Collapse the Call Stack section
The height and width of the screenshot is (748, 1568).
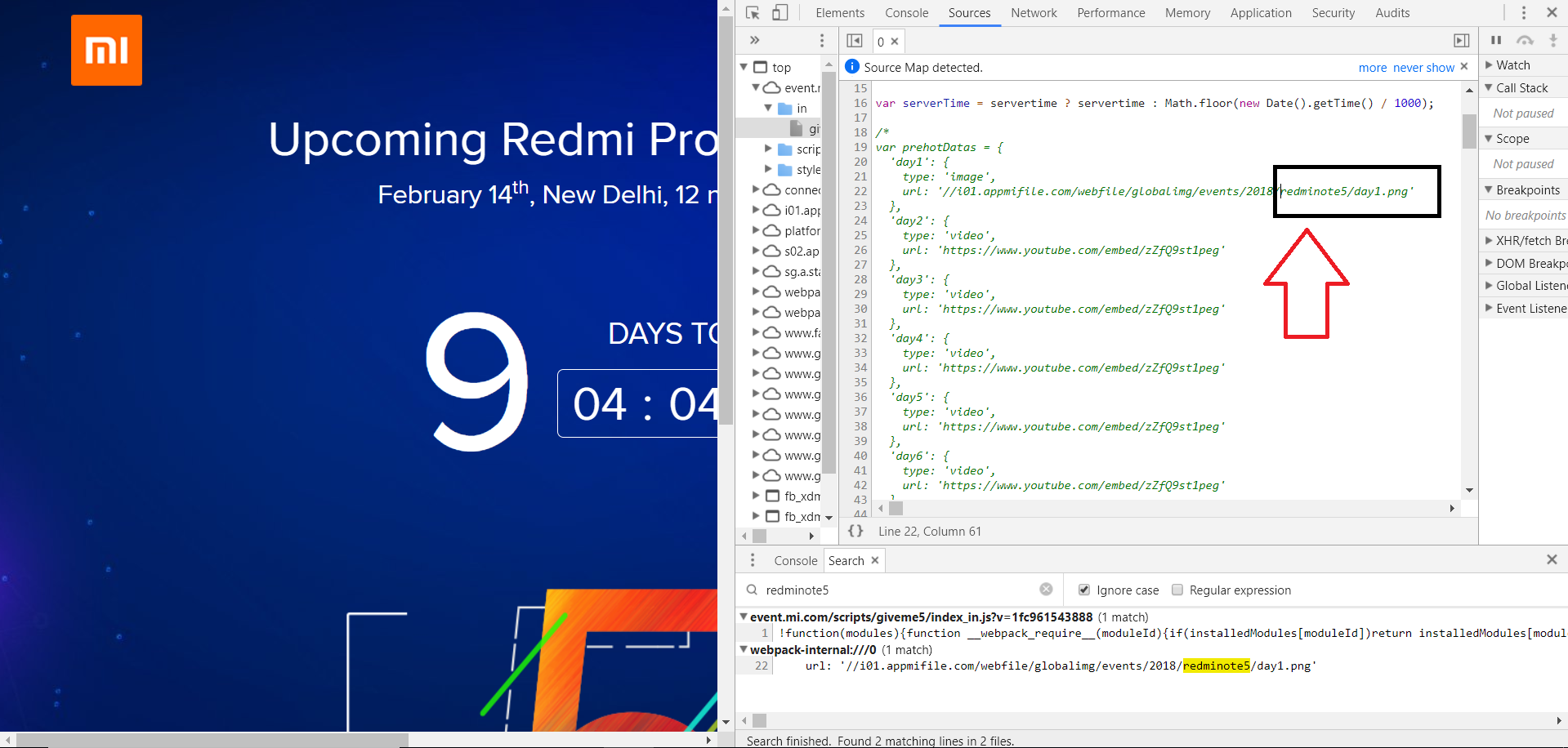pyautogui.click(x=1489, y=87)
